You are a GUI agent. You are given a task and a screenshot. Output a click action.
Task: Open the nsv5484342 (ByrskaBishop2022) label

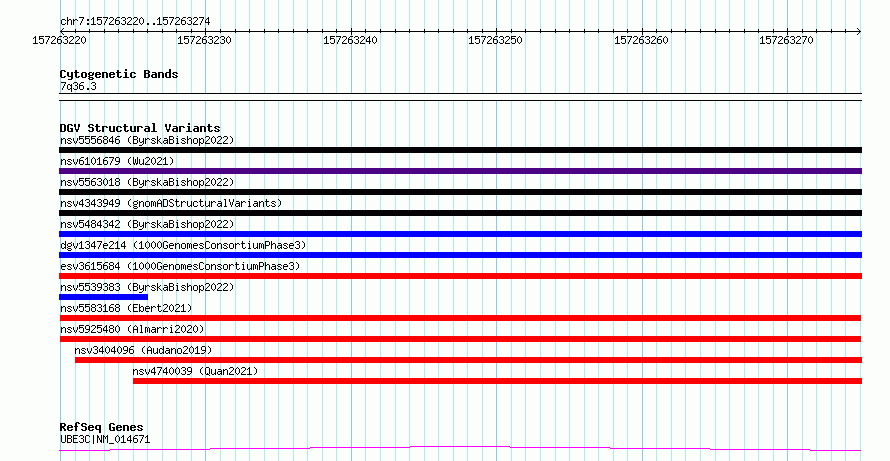click(147, 224)
